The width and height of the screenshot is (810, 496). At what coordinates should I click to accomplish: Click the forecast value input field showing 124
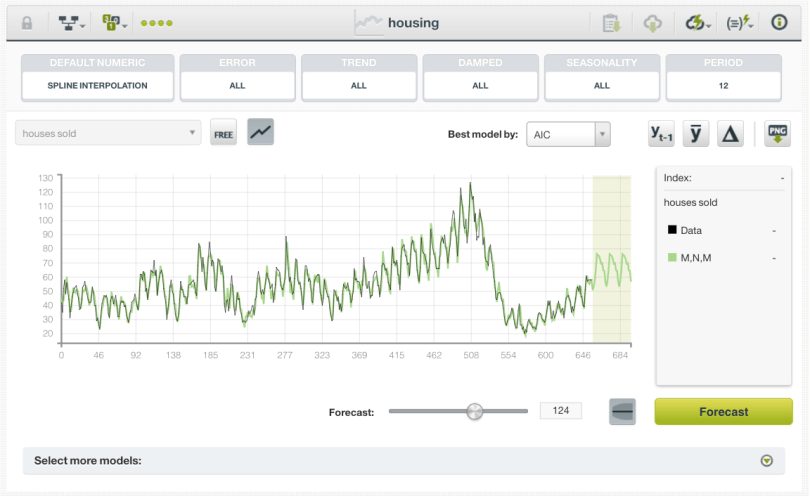pos(560,411)
